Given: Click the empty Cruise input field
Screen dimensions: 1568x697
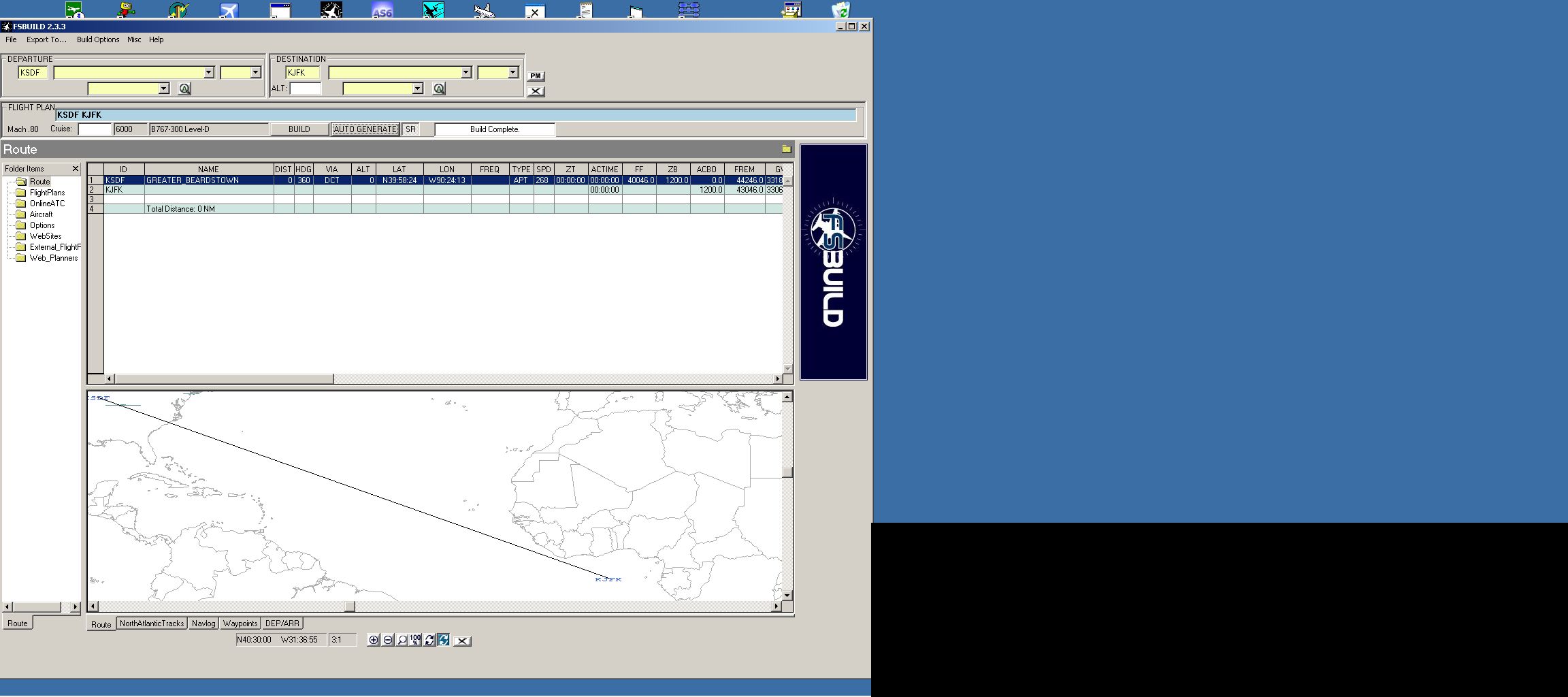Looking at the screenshot, I should point(95,129).
